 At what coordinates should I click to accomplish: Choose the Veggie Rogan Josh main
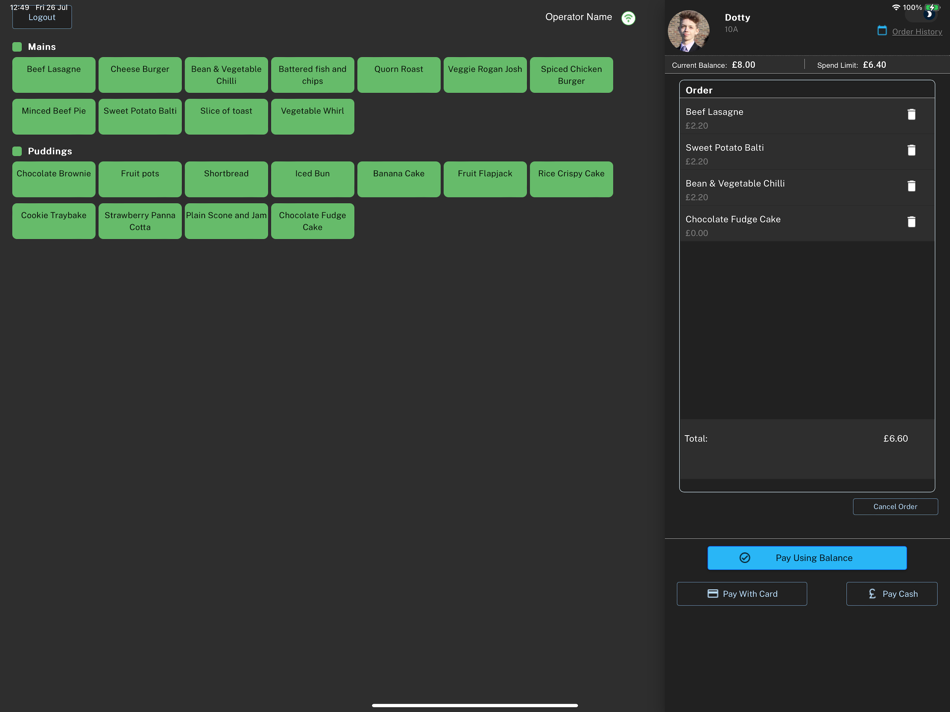485,75
